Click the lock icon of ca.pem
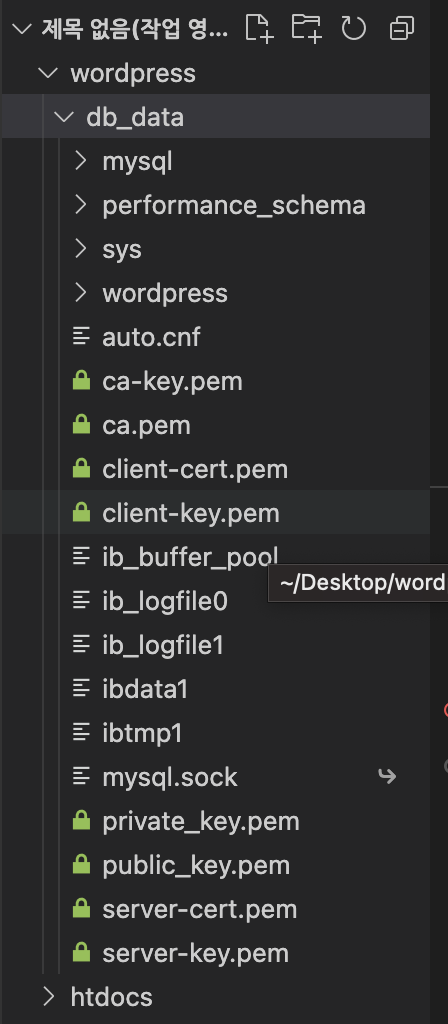The width and height of the screenshot is (448, 1024). [x=81, y=424]
